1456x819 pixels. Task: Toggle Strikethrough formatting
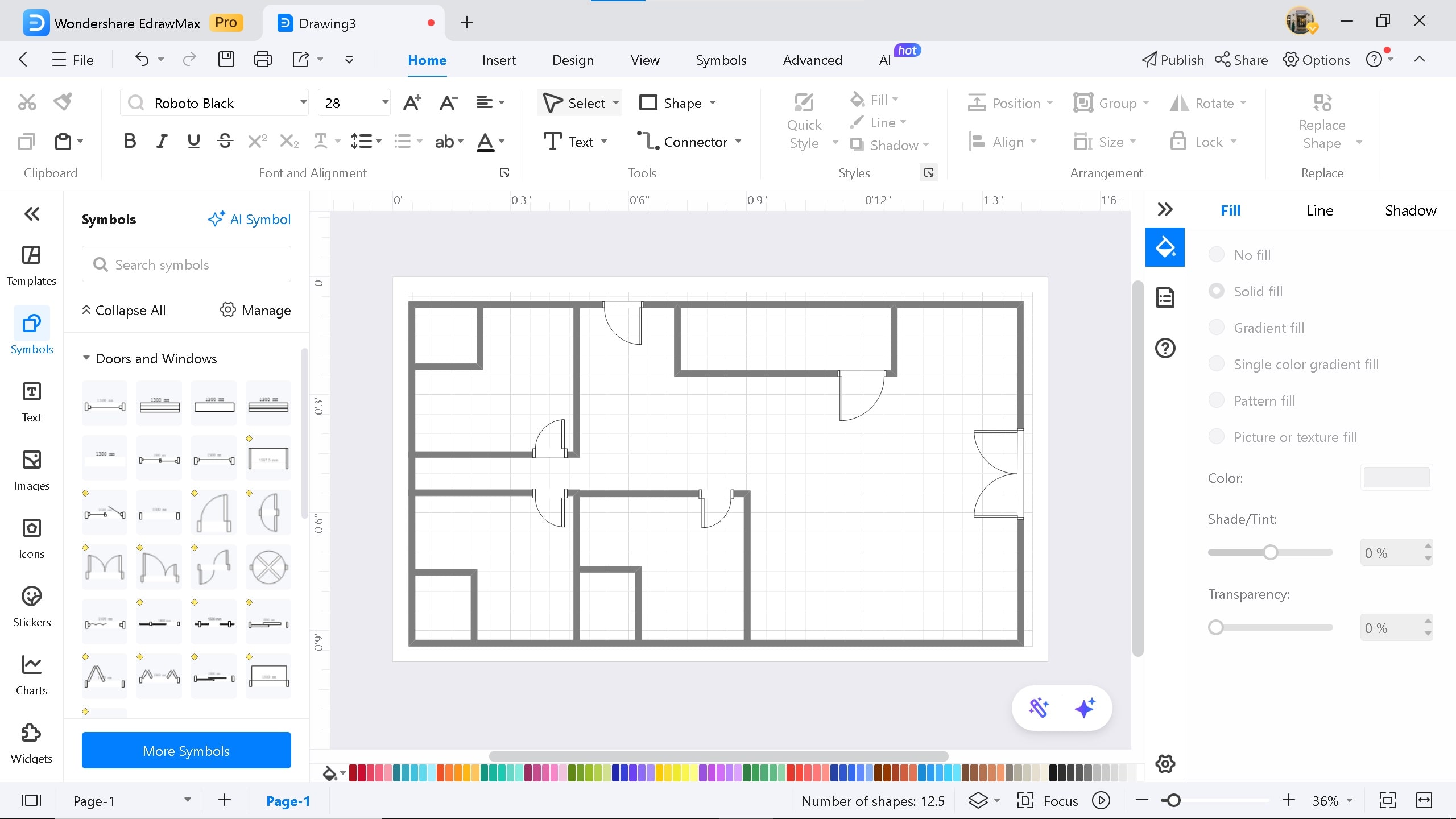coord(225,141)
